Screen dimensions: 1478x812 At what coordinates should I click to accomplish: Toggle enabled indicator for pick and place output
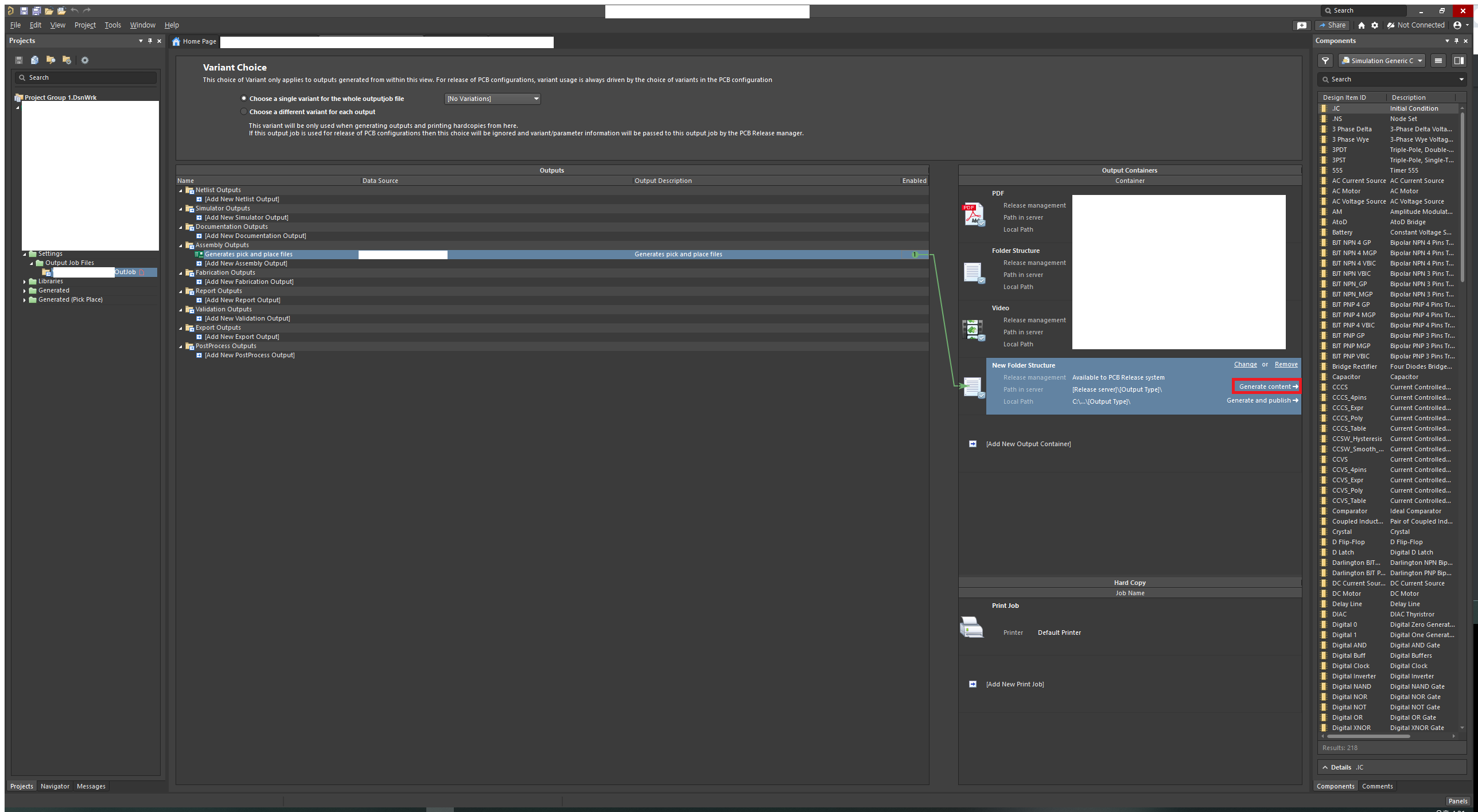pyautogui.click(x=915, y=254)
